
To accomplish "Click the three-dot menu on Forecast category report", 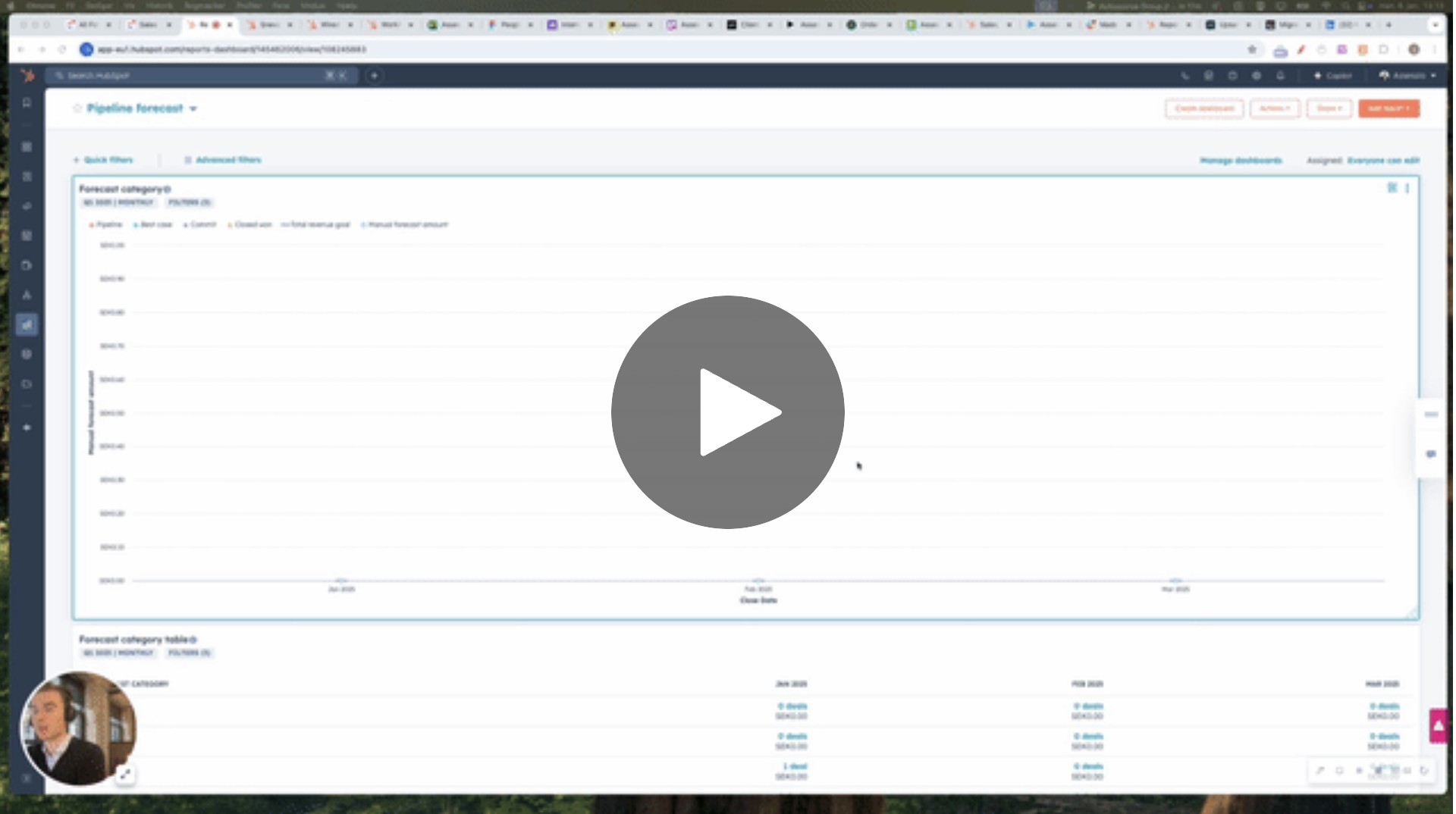I will click(x=1407, y=188).
